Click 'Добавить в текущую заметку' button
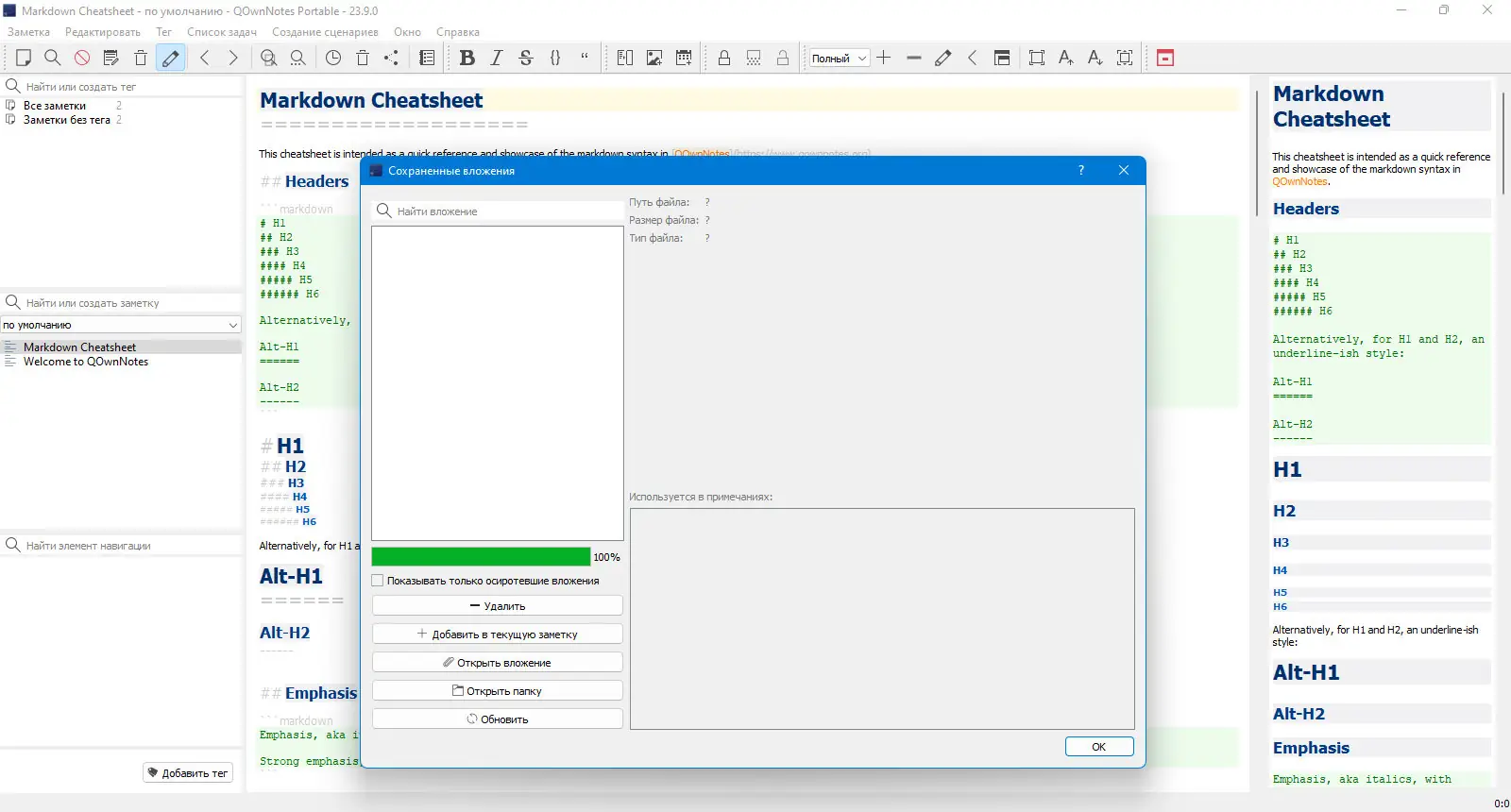Screen dimensions: 1511x812 click(498, 634)
